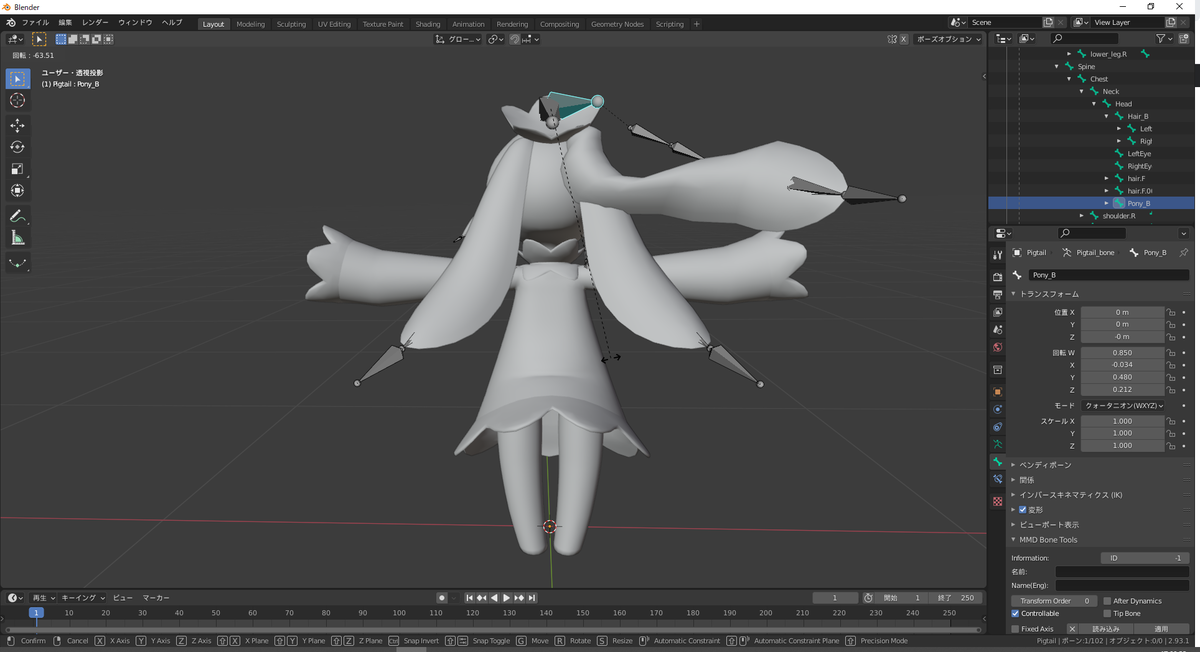Switch to the Animation workspace tab
The height and width of the screenshot is (652, 1200).
click(468, 24)
